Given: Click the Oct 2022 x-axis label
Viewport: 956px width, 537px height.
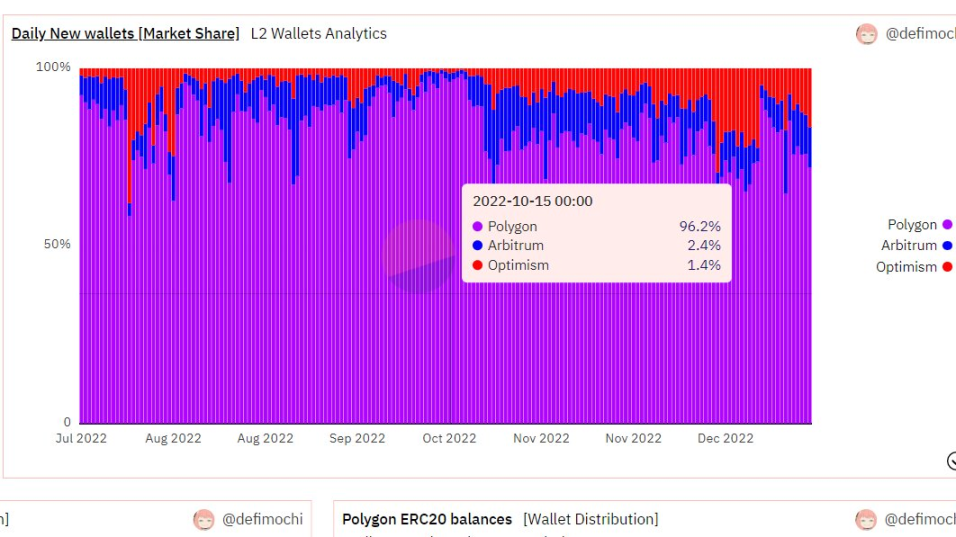Looking at the screenshot, I should pos(449,438).
